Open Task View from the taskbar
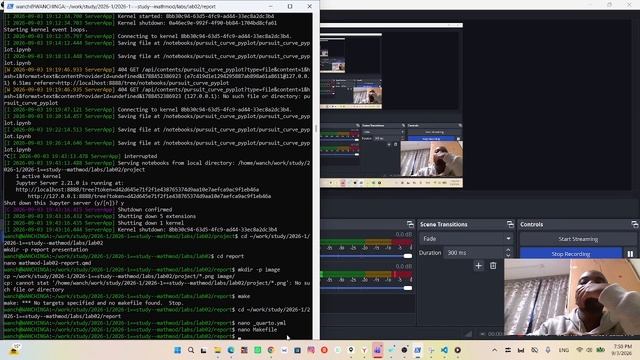The height and width of the screenshot is (360, 640). (204, 350)
